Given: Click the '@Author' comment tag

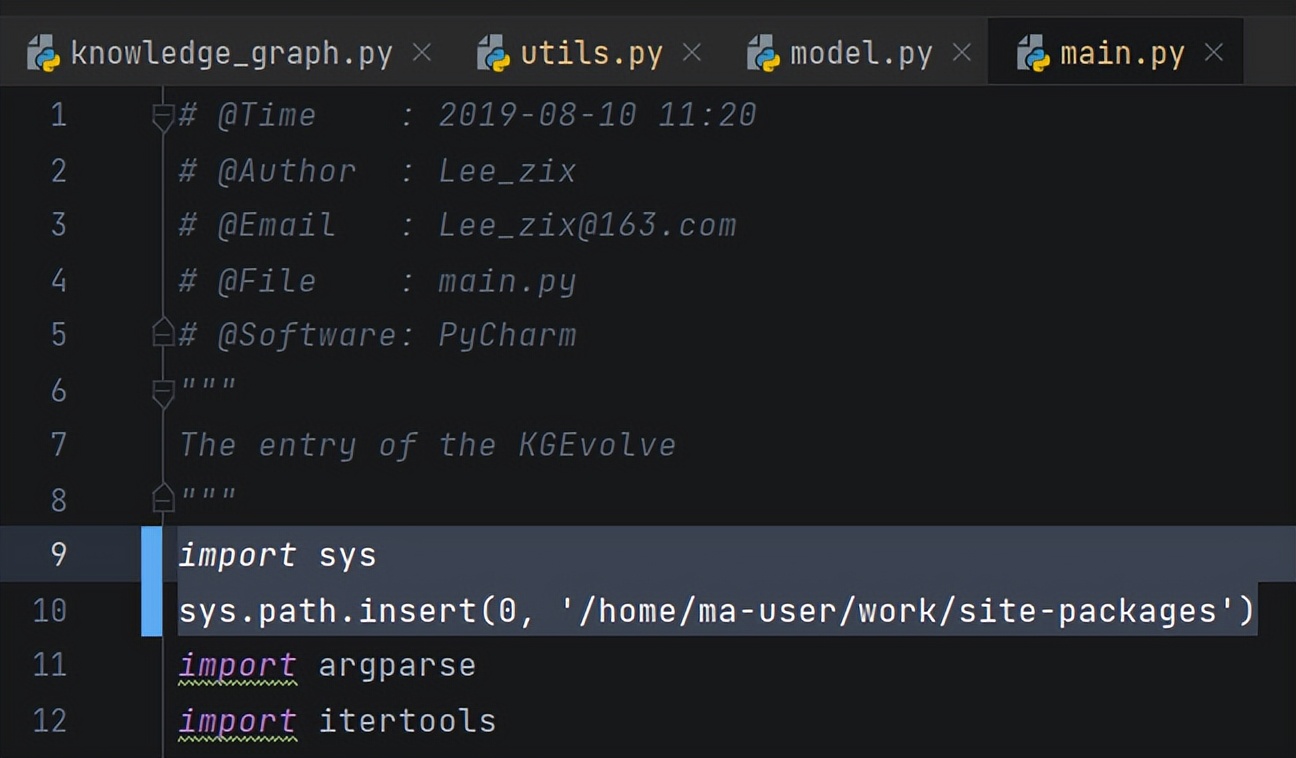Looking at the screenshot, I should 287,171.
